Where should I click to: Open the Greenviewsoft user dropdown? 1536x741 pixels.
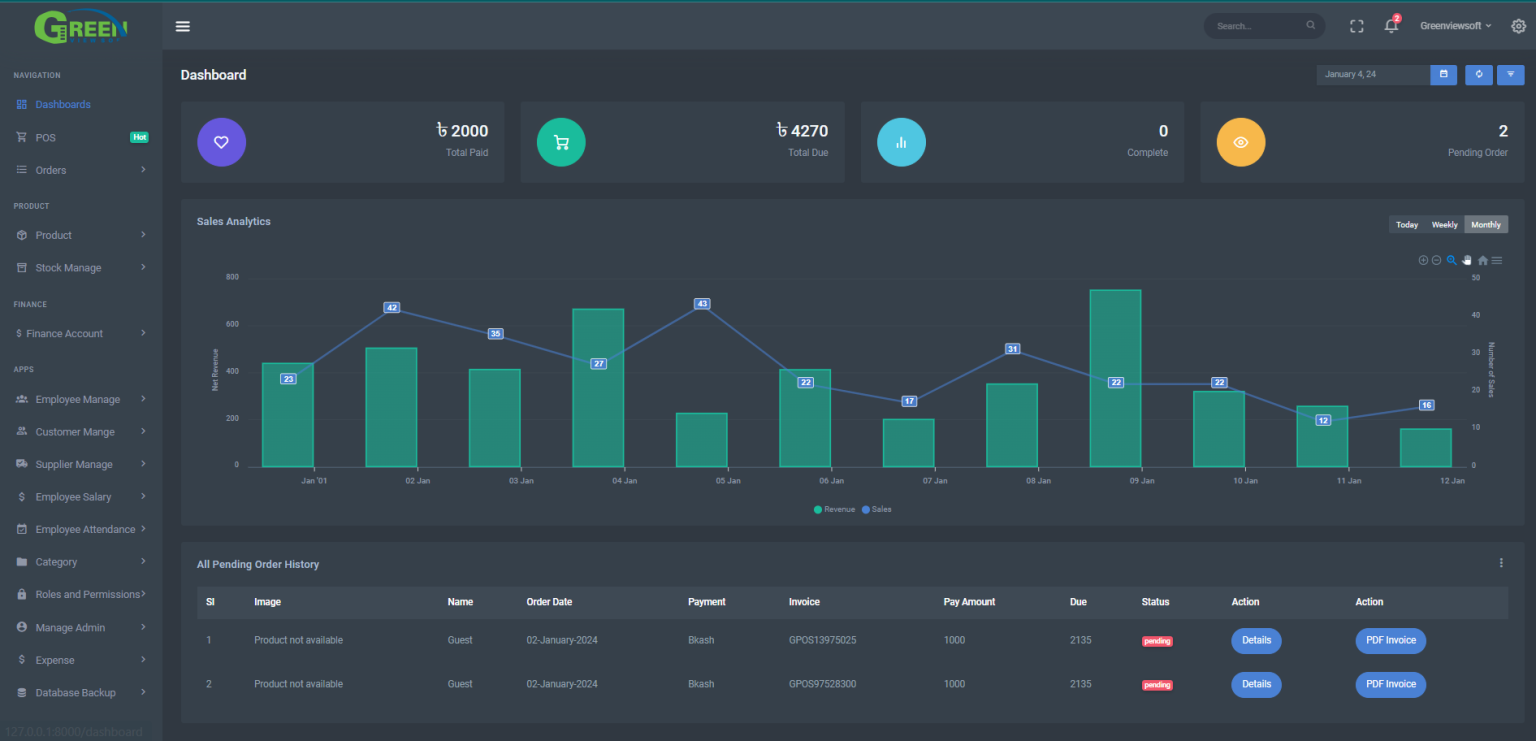[x=1455, y=26]
